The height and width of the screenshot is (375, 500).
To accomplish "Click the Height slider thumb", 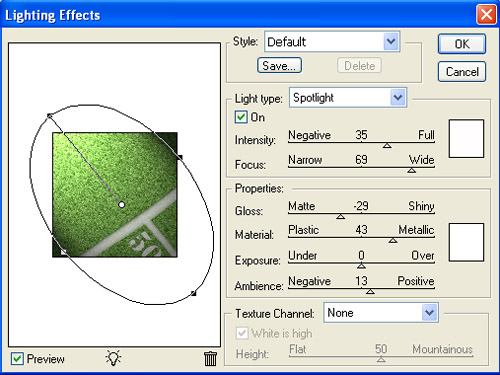I will tap(381, 359).
